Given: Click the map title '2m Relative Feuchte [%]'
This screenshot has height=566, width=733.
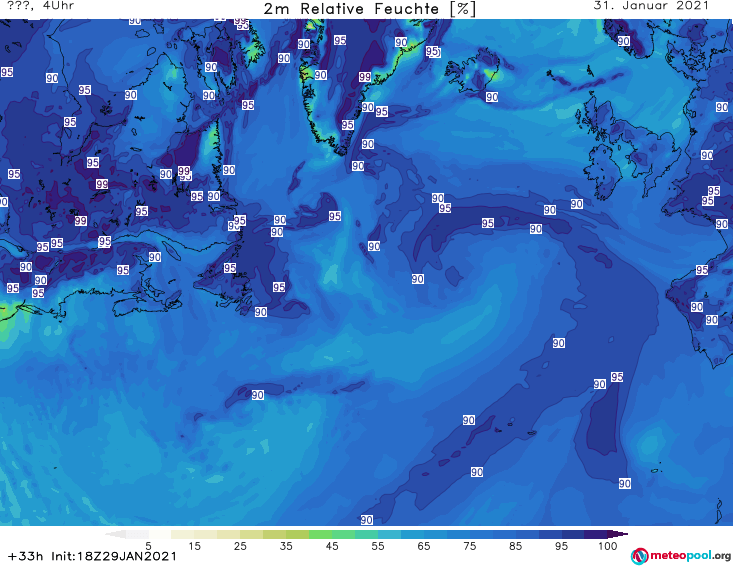Looking at the screenshot, I should [x=370, y=8].
